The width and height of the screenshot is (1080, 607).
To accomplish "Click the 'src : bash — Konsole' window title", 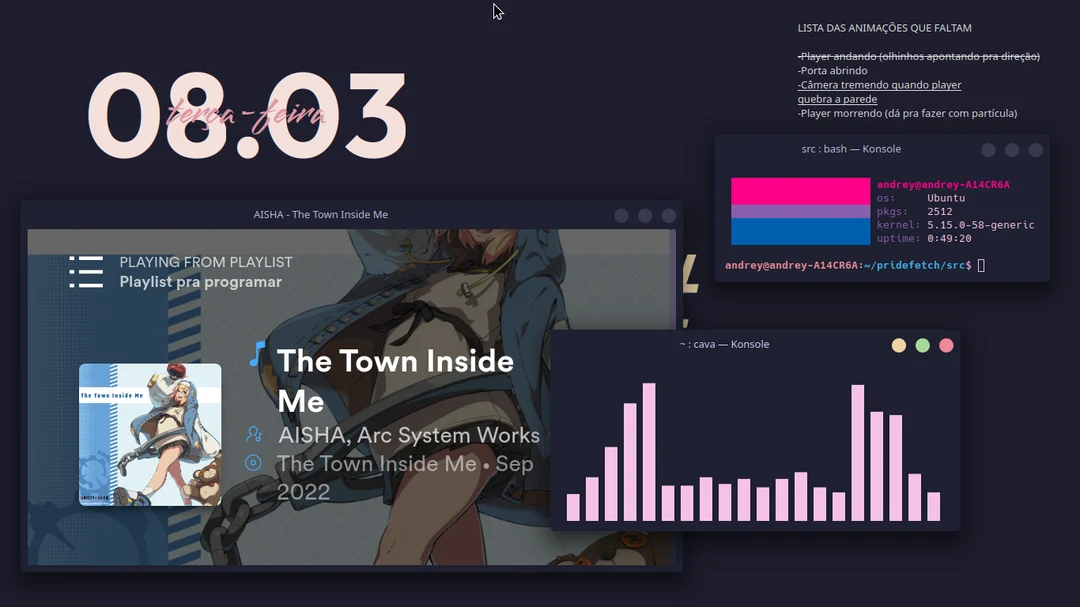I will click(x=852, y=148).
